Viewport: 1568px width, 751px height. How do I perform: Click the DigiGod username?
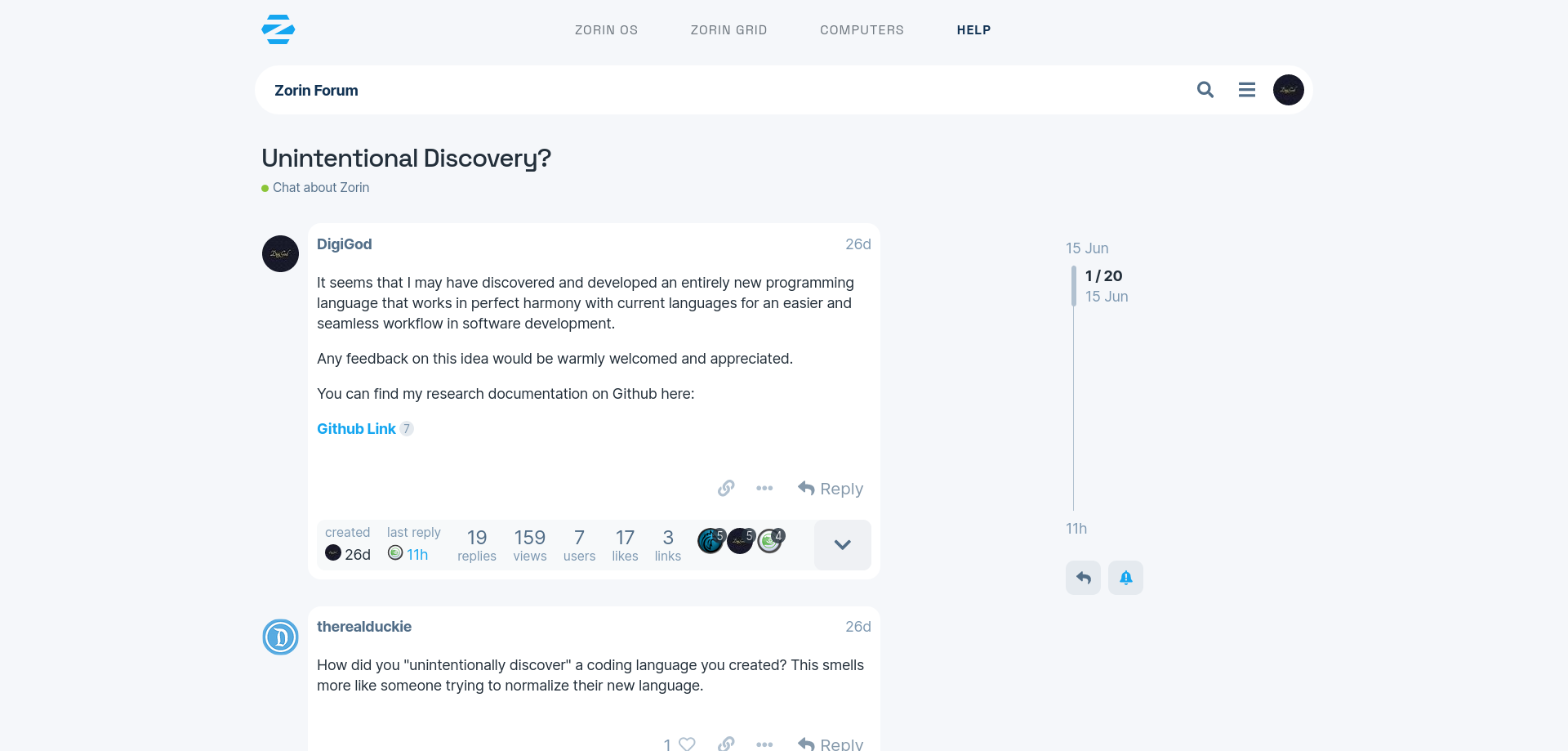pos(344,244)
